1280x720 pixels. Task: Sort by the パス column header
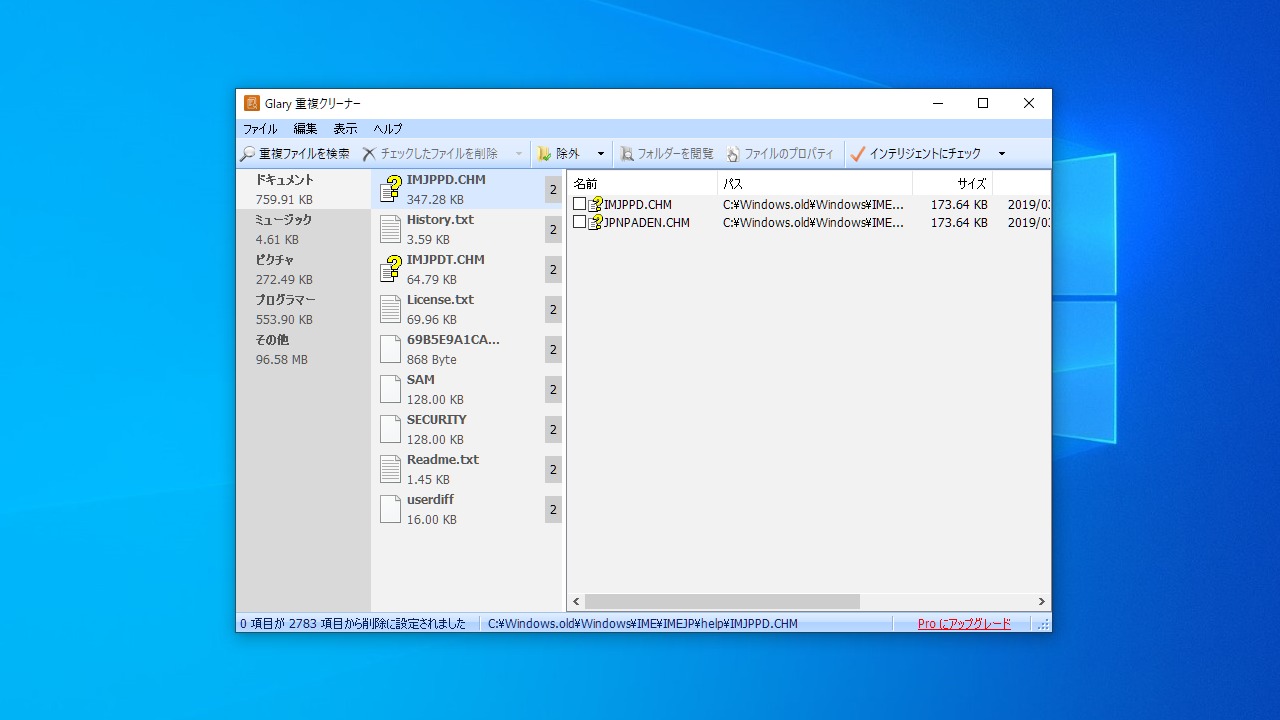tap(815, 183)
